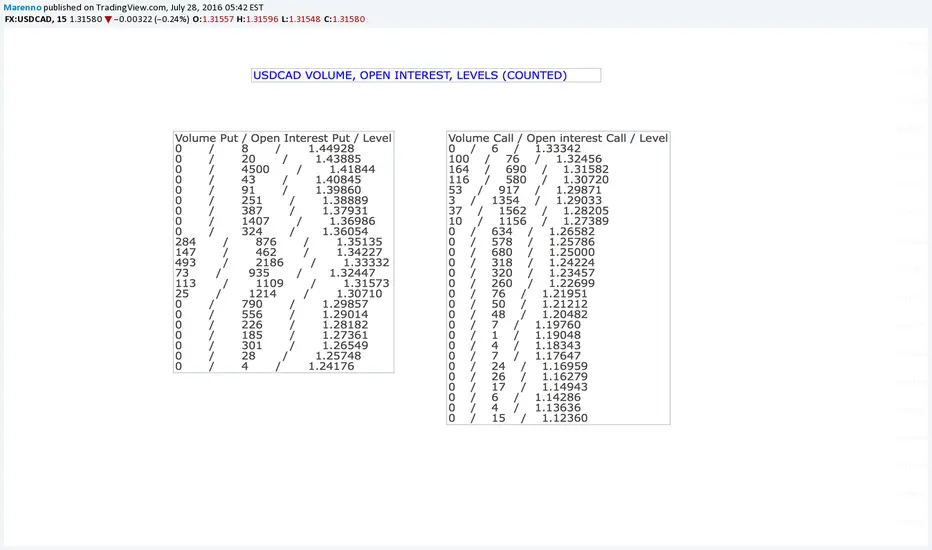Select put row with level 1.29014

click(272, 315)
